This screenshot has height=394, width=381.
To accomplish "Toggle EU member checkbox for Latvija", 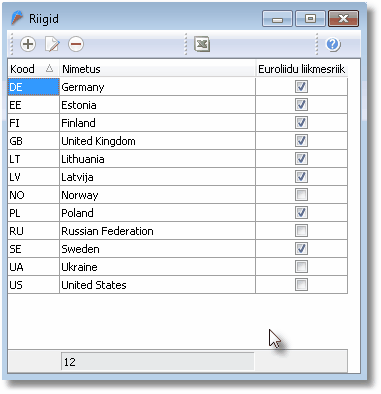I will pos(301,177).
